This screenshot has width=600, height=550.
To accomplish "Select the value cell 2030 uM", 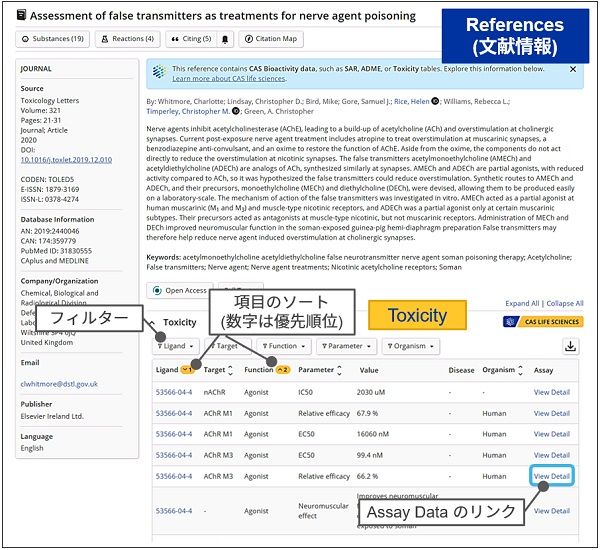I will [x=371, y=392].
